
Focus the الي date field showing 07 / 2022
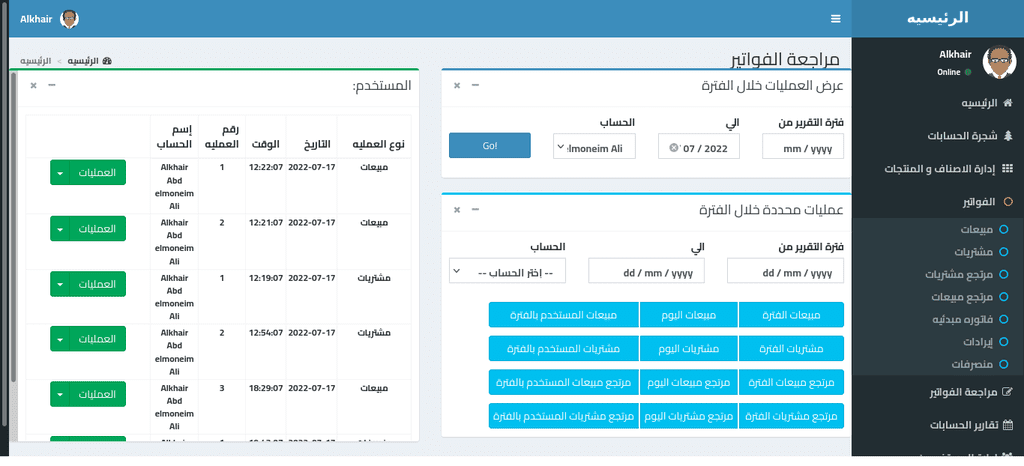click(698, 146)
